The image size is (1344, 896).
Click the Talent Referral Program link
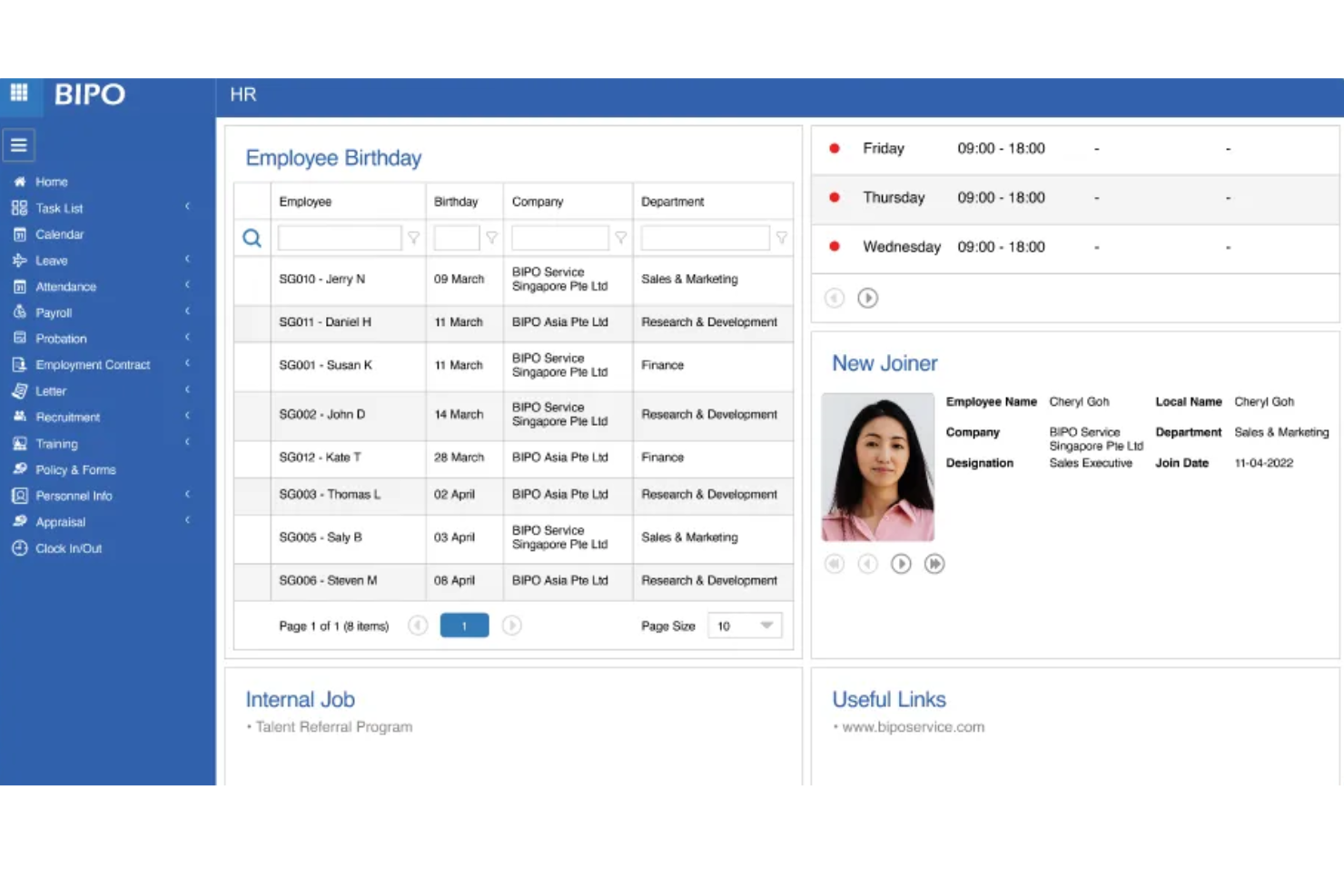pyautogui.click(x=332, y=726)
